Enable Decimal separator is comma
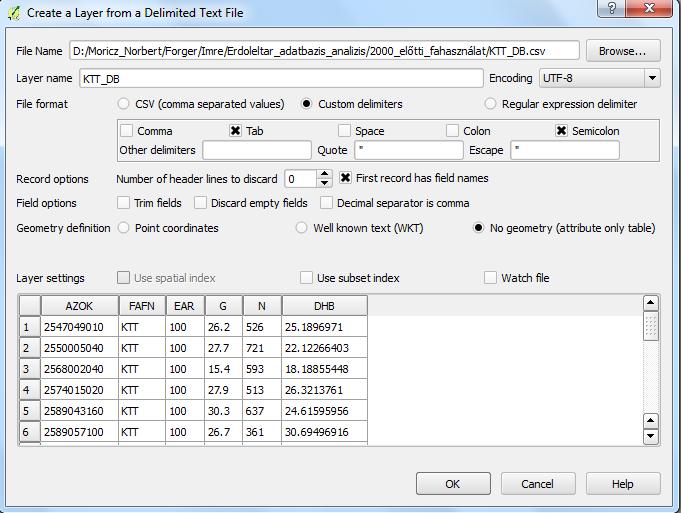Screen dimensions: 681x513 pos(326,203)
